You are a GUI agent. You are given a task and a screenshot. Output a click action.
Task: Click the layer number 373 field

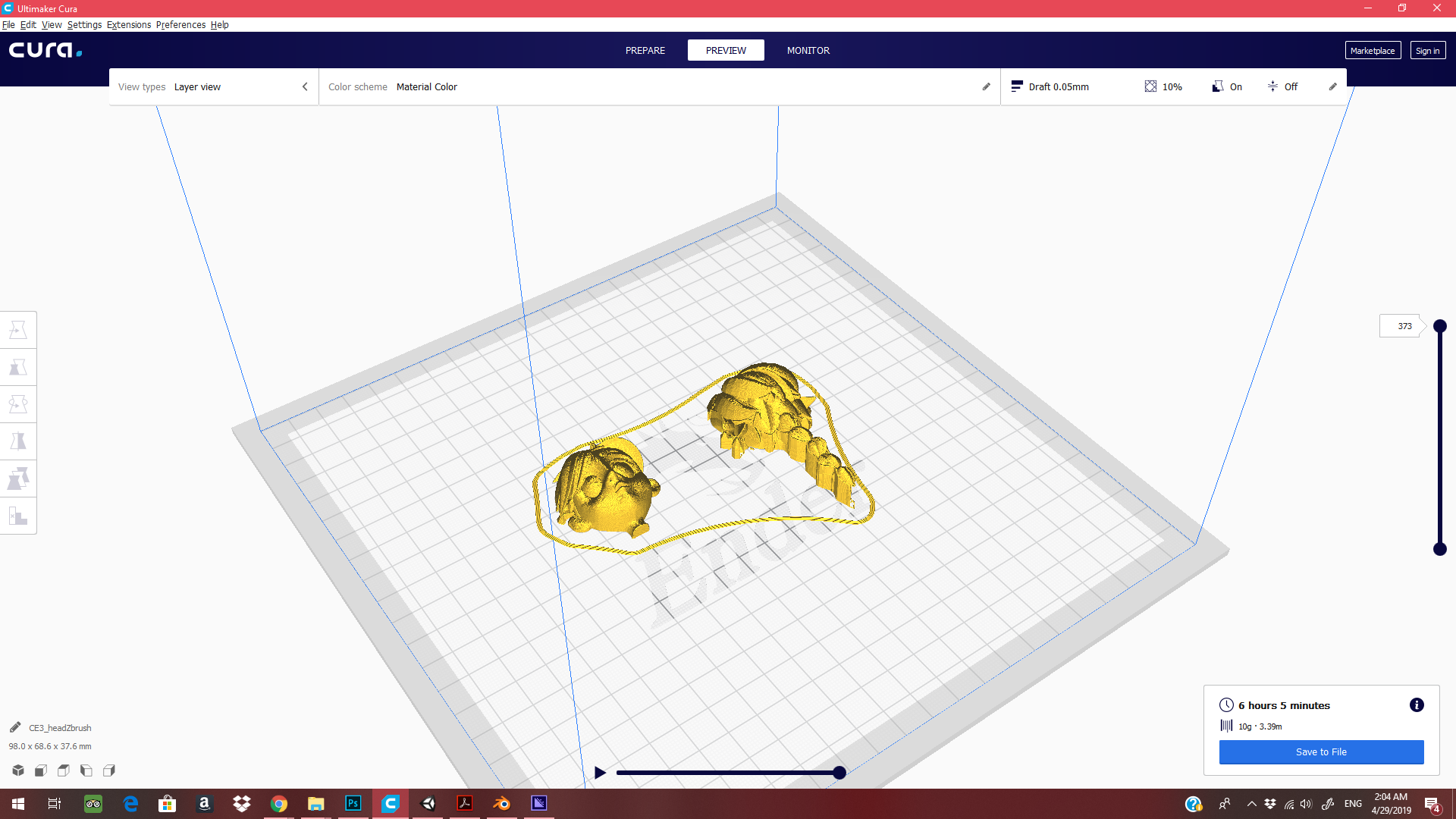pos(1404,326)
